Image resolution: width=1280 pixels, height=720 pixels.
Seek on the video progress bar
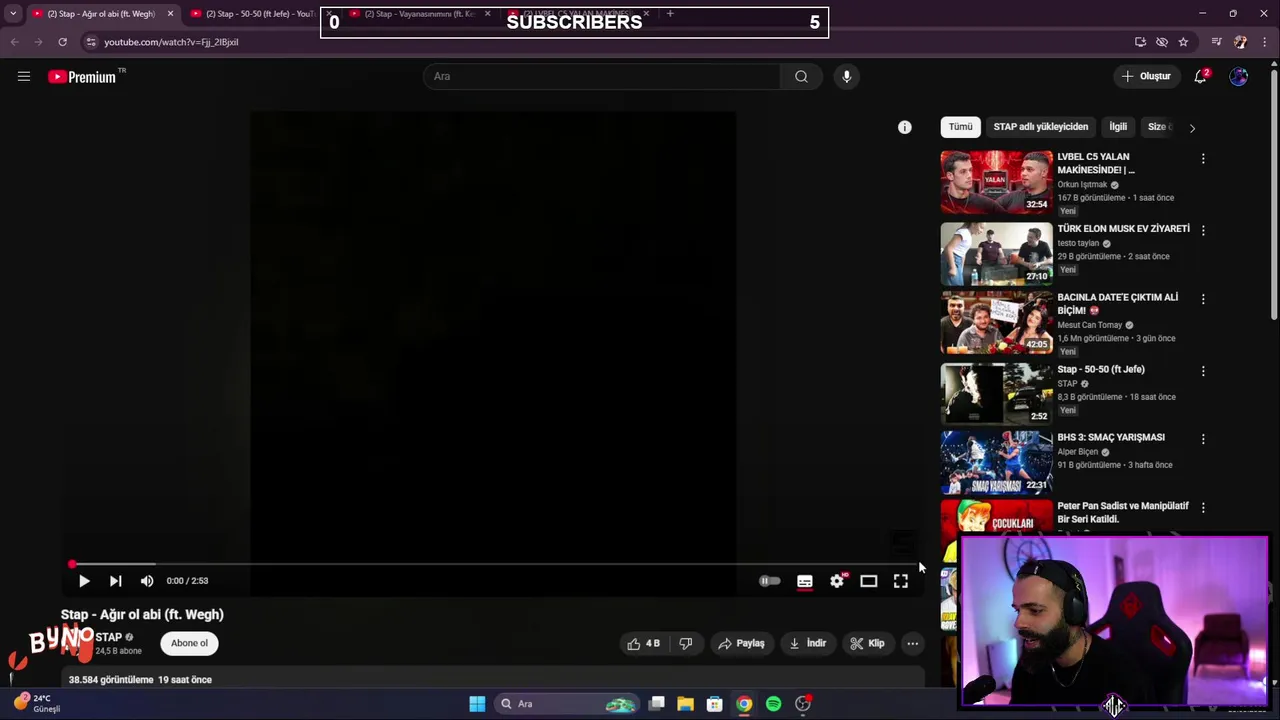point(492,565)
